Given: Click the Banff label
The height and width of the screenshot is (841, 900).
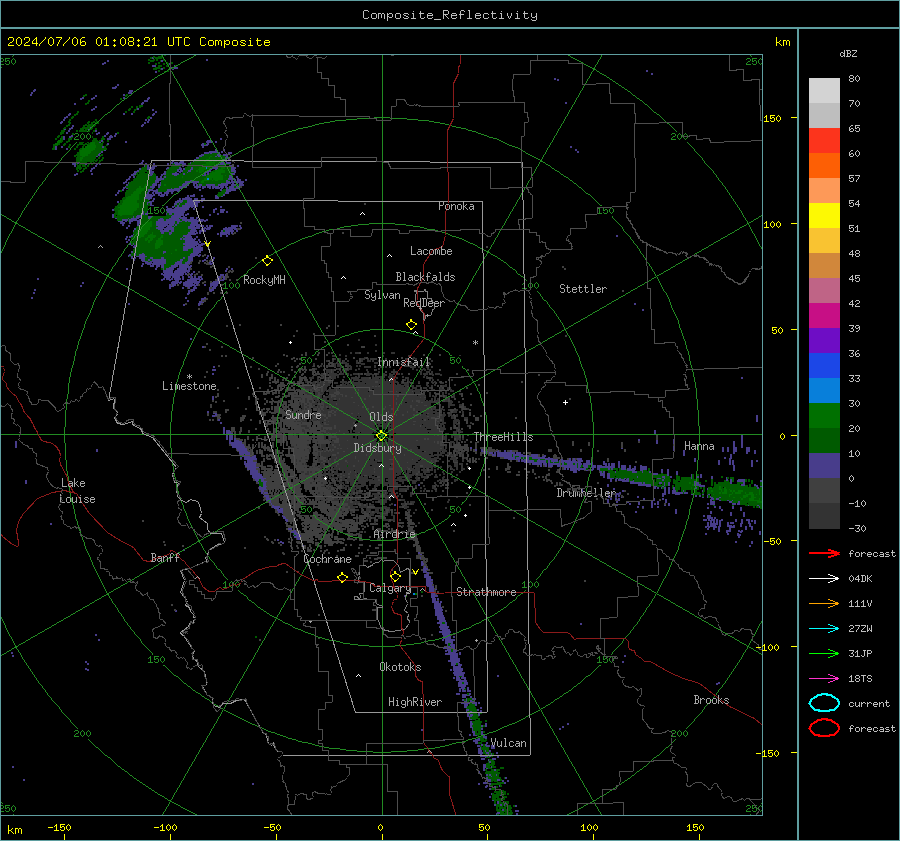Looking at the screenshot, I should tap(165, 558).
